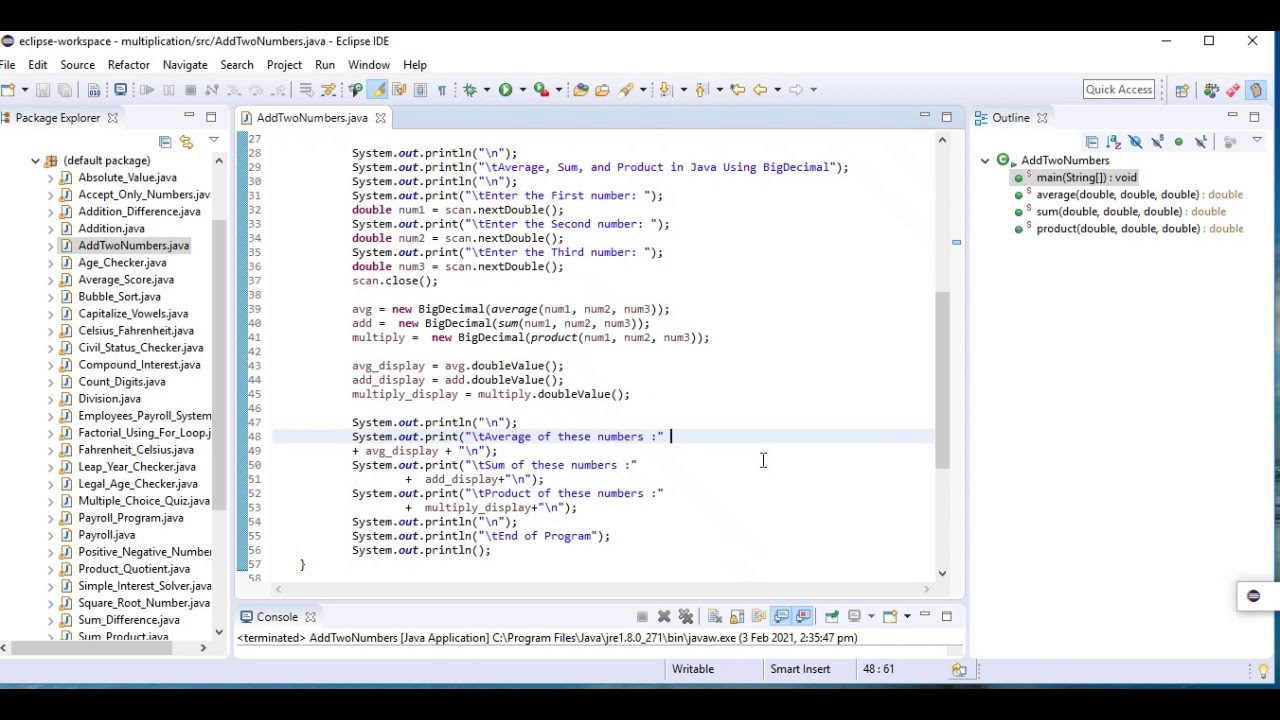Open Package Explorer View Menu triangle
Image resolution: width=1280 pixels, height=720 pixels.
(213, 141)
